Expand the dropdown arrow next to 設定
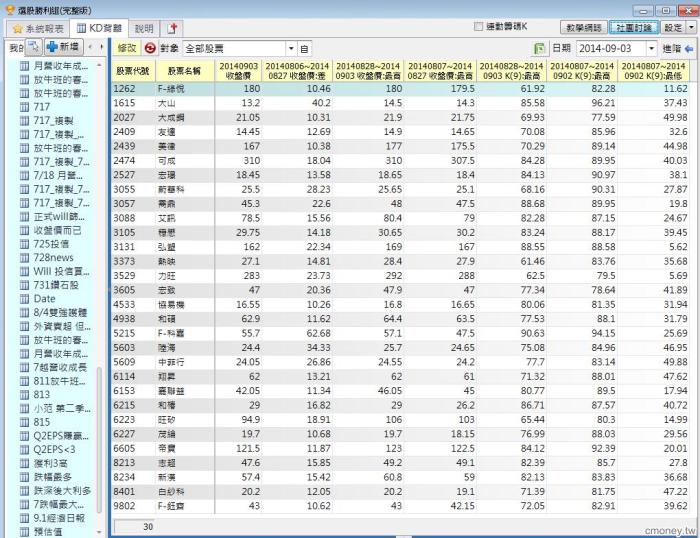The width and height of the screenshot is (700, 538). 692,28
